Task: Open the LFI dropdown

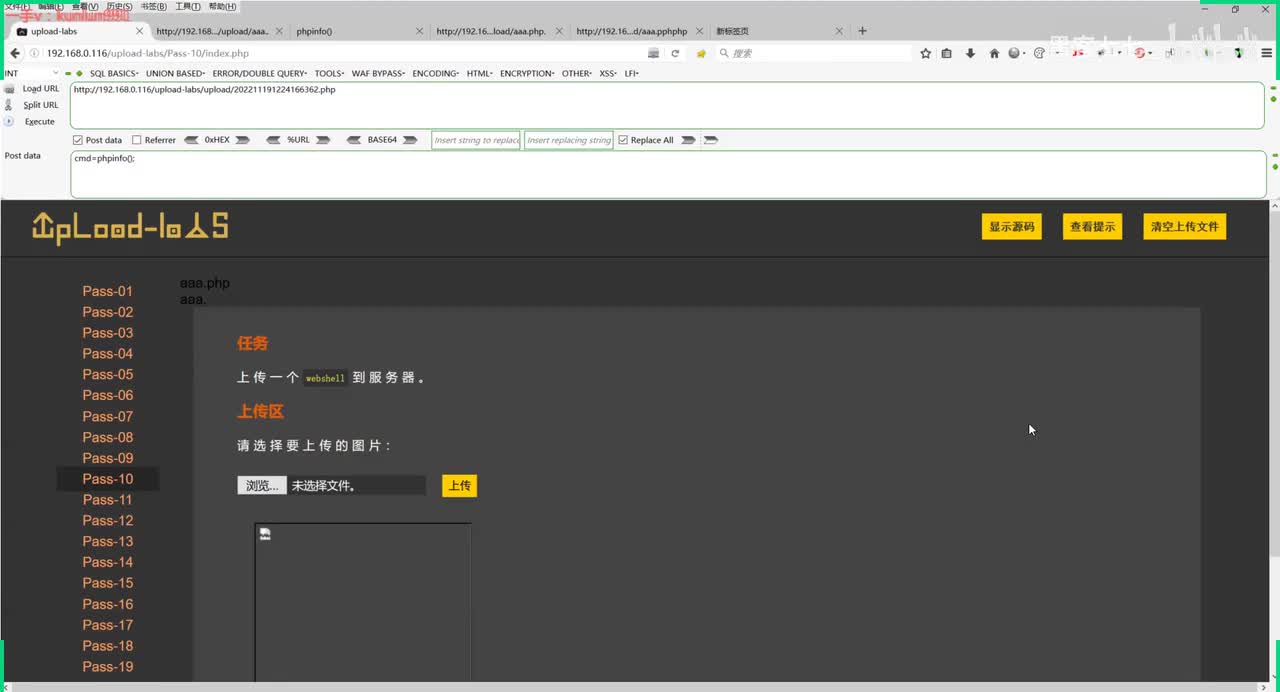Action: (632, 73)
